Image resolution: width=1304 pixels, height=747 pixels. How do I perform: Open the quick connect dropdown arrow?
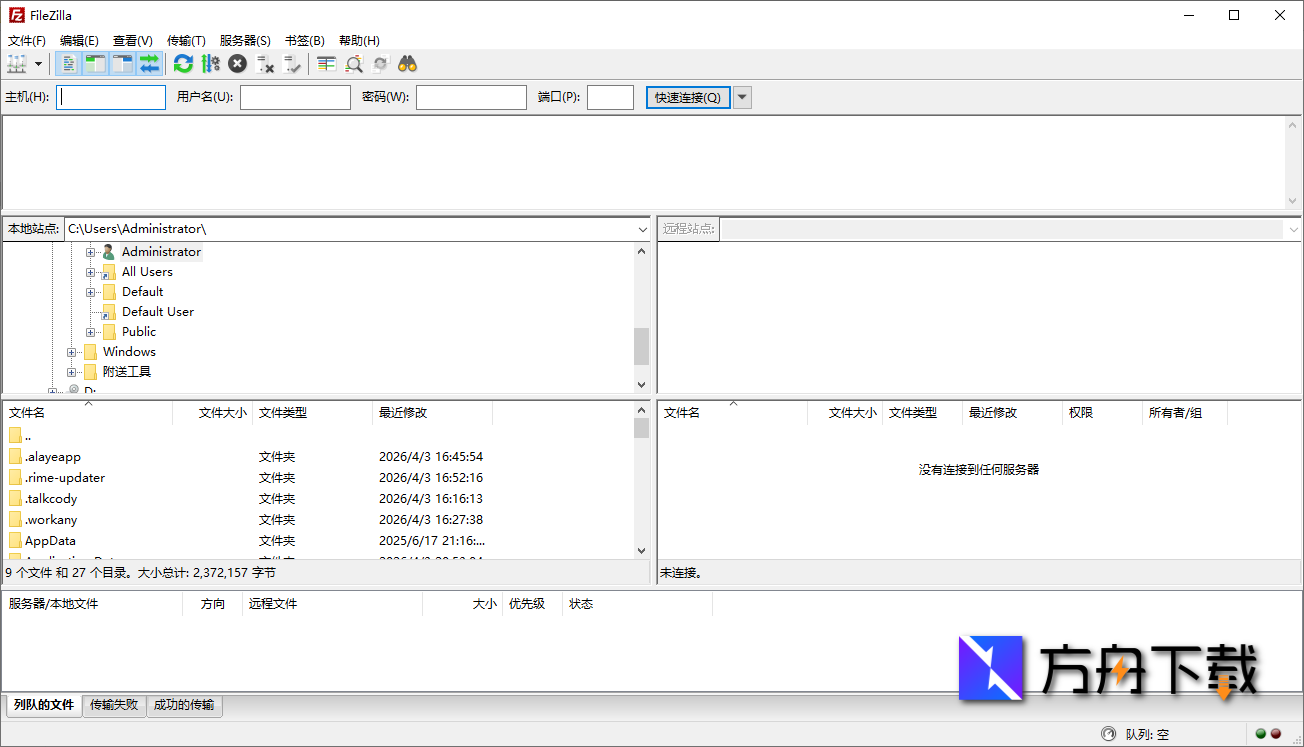pos(741,97)
